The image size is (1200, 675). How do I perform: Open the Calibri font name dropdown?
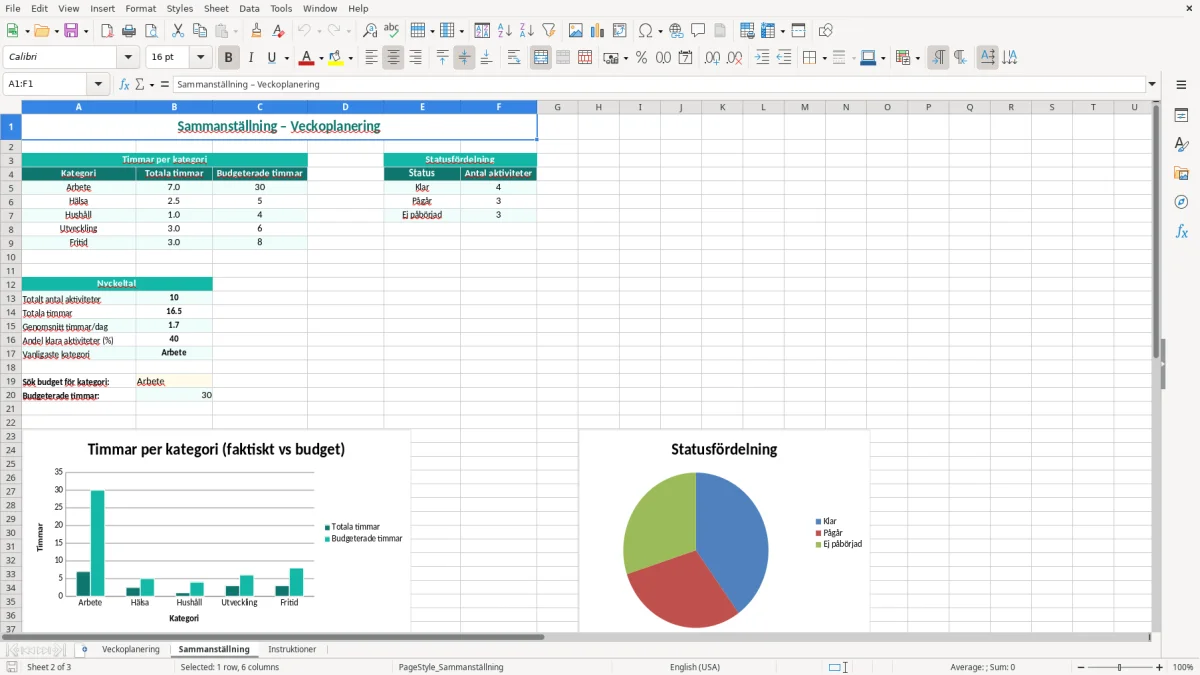click(127, 58)
